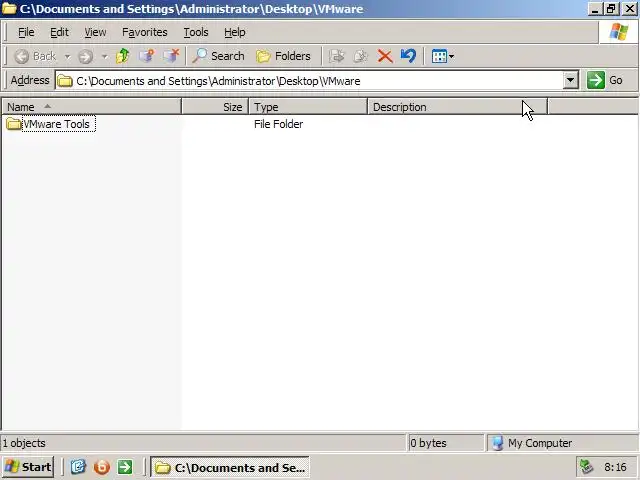
Task: Click the Back navigation button
Action: [35, 56]
